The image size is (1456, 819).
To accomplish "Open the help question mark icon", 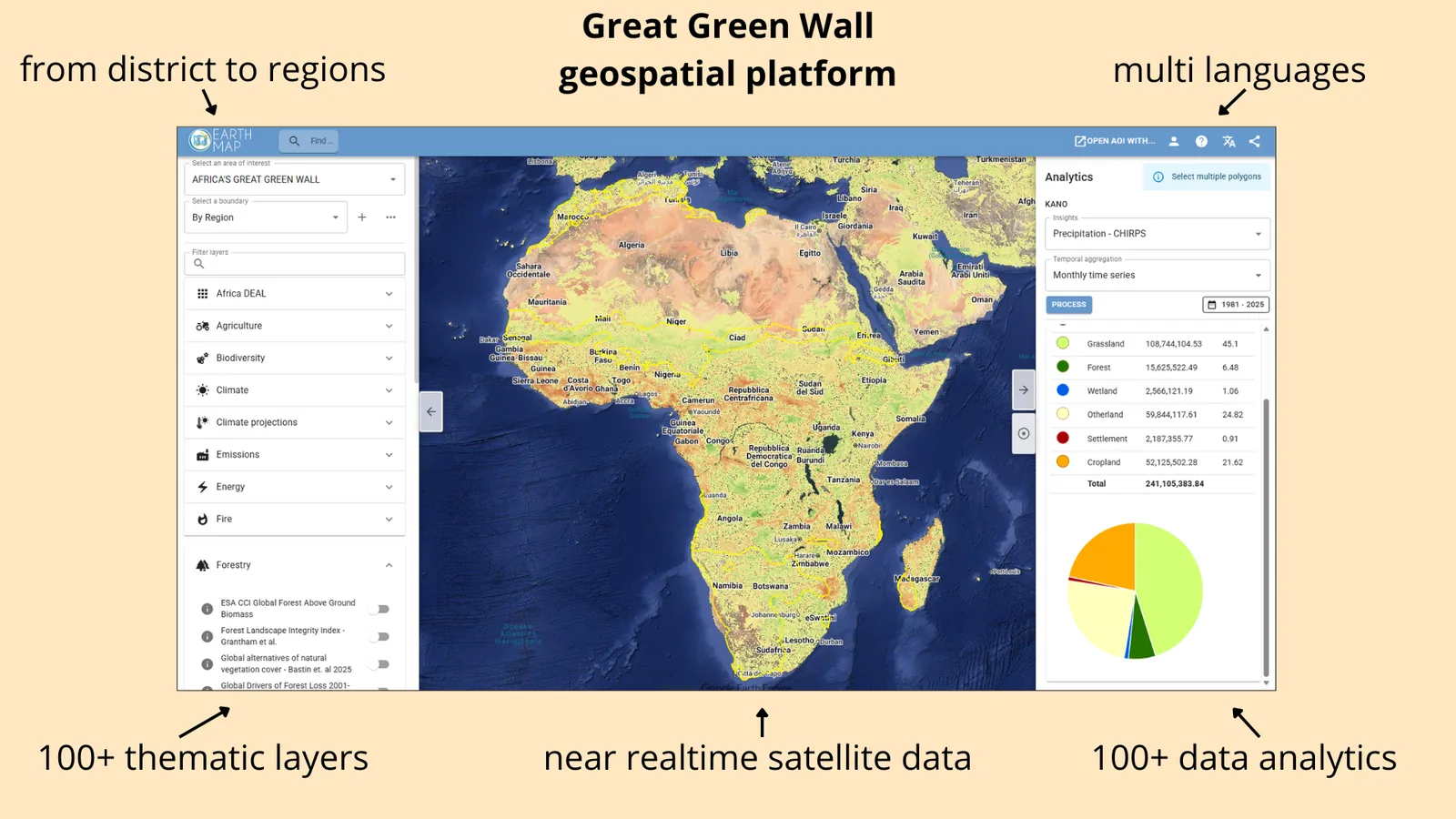I will (x=1201, y=141).
